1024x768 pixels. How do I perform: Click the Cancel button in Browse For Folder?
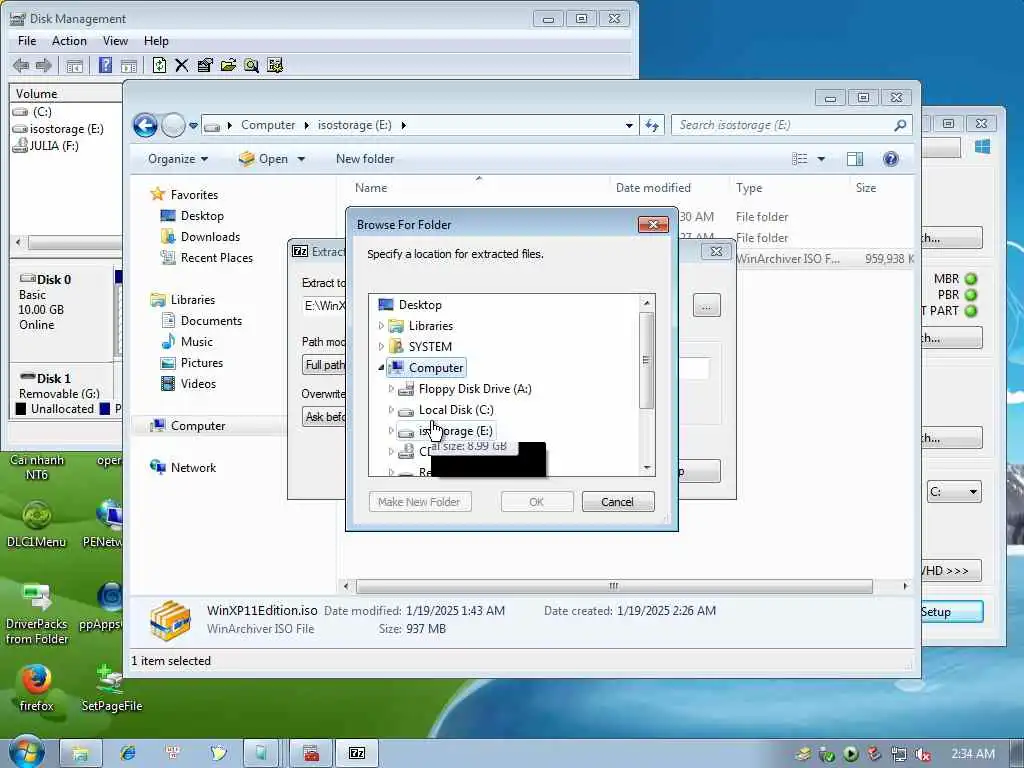(x=618, y=502)
